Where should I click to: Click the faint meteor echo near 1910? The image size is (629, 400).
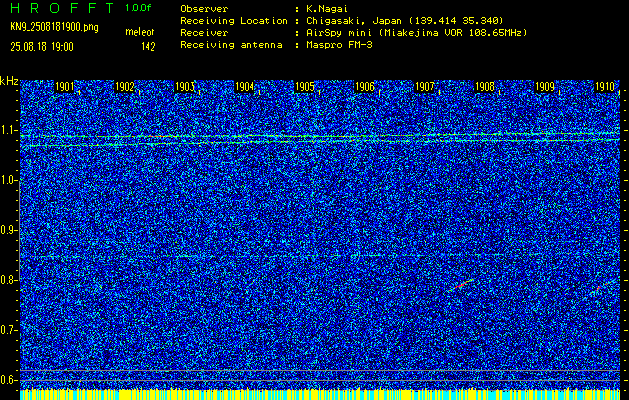tap(601, 287)
